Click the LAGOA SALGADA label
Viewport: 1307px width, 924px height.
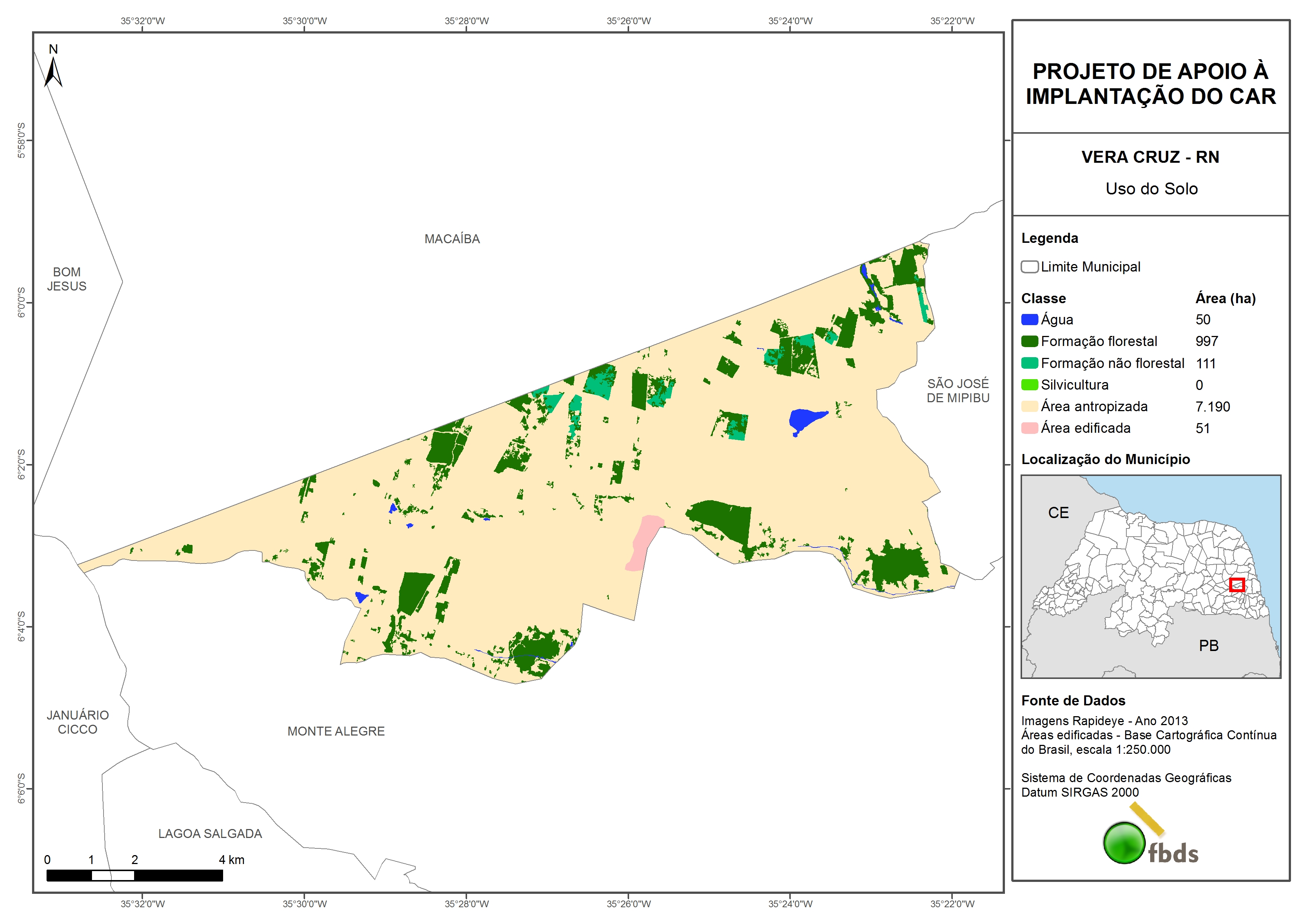coord(210,833)
